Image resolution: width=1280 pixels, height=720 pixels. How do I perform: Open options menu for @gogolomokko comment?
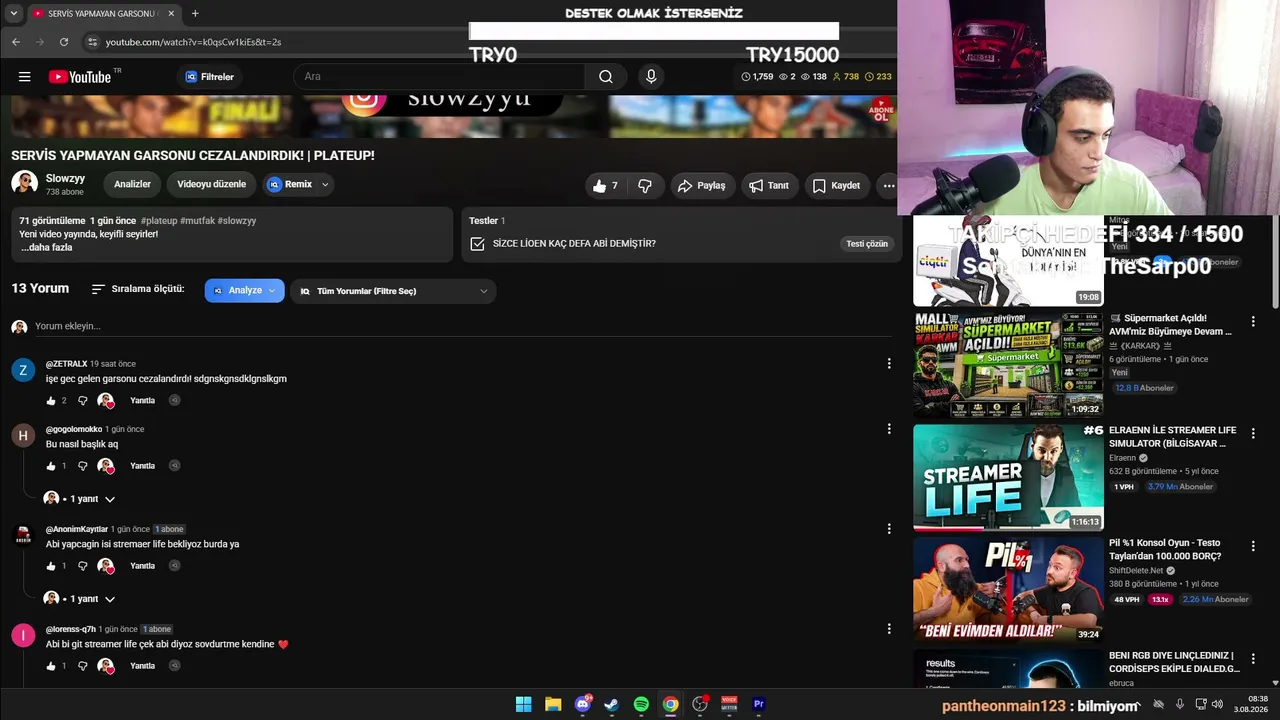click(889, 429)
